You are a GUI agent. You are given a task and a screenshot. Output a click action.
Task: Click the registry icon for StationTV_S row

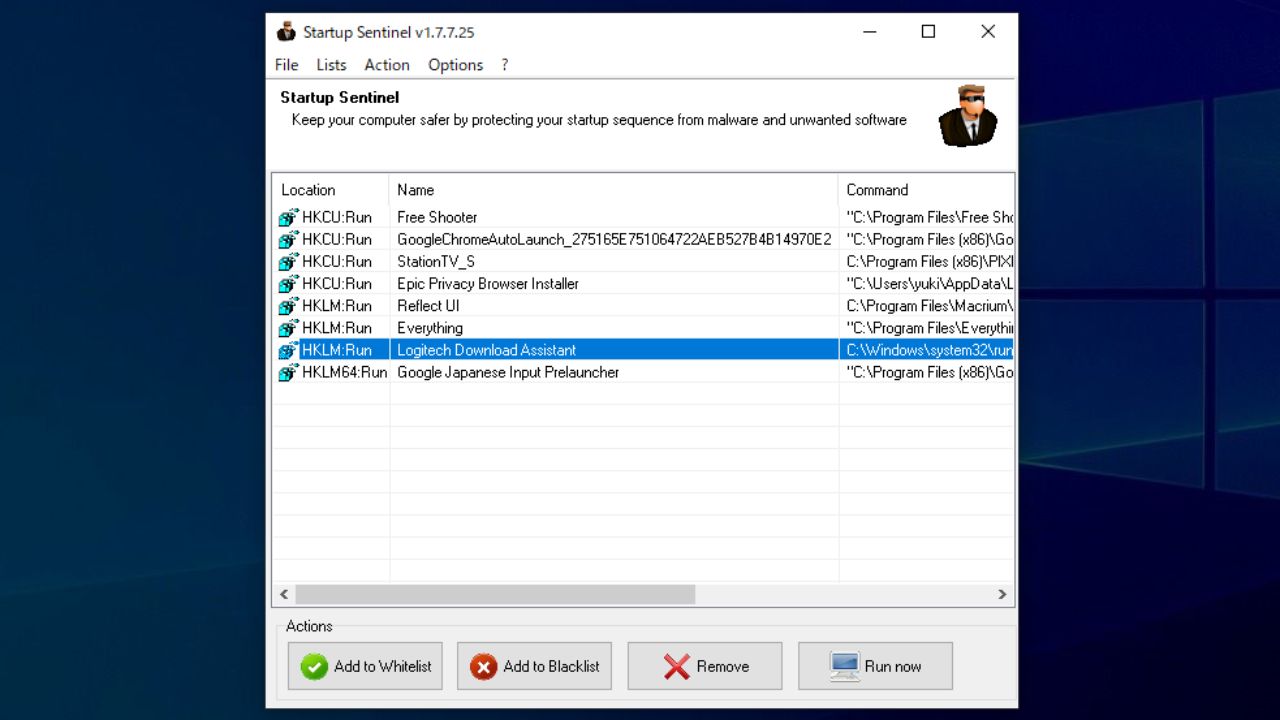288,261
